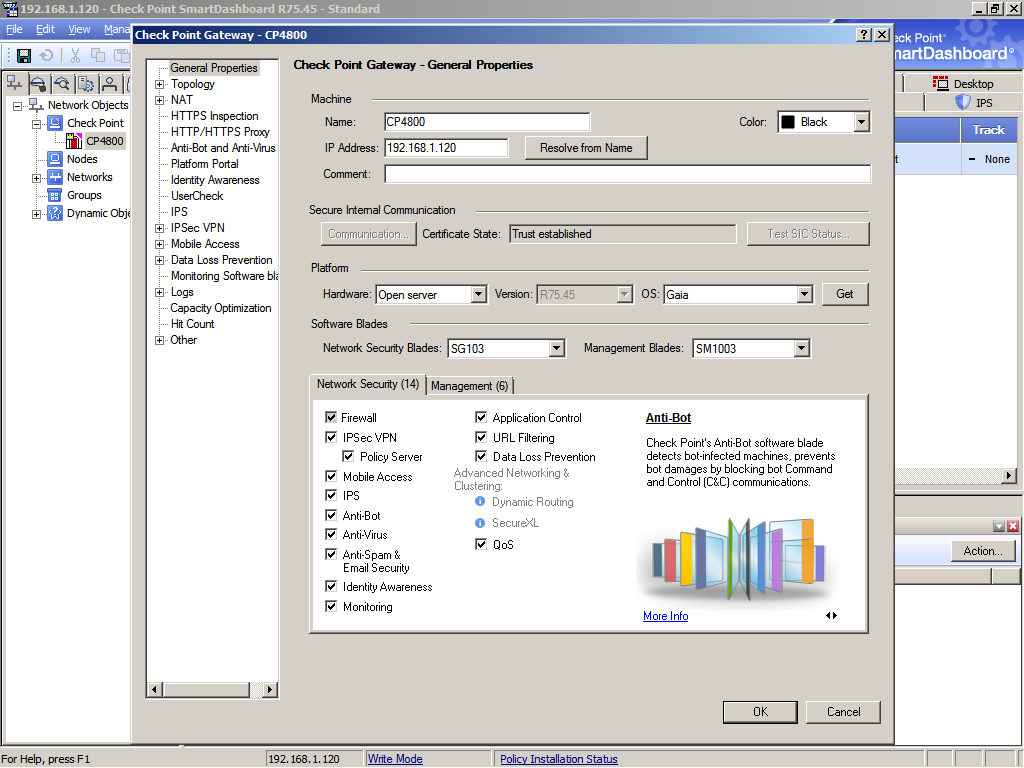Click the Get button

point(844,294)
